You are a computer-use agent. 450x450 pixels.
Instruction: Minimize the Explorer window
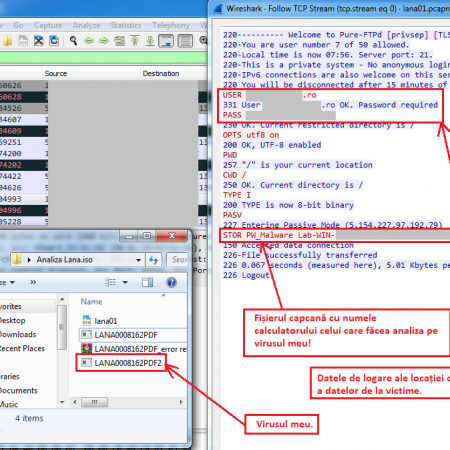click(x=129, y=236)
